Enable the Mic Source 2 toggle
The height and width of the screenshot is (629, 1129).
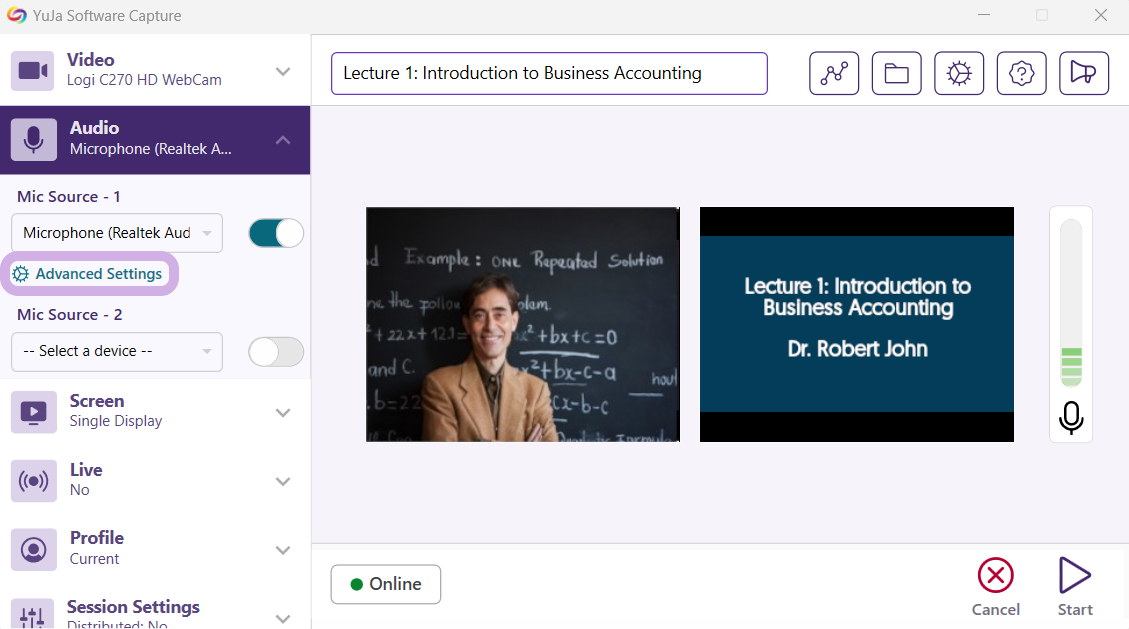[x=276, y=352]
